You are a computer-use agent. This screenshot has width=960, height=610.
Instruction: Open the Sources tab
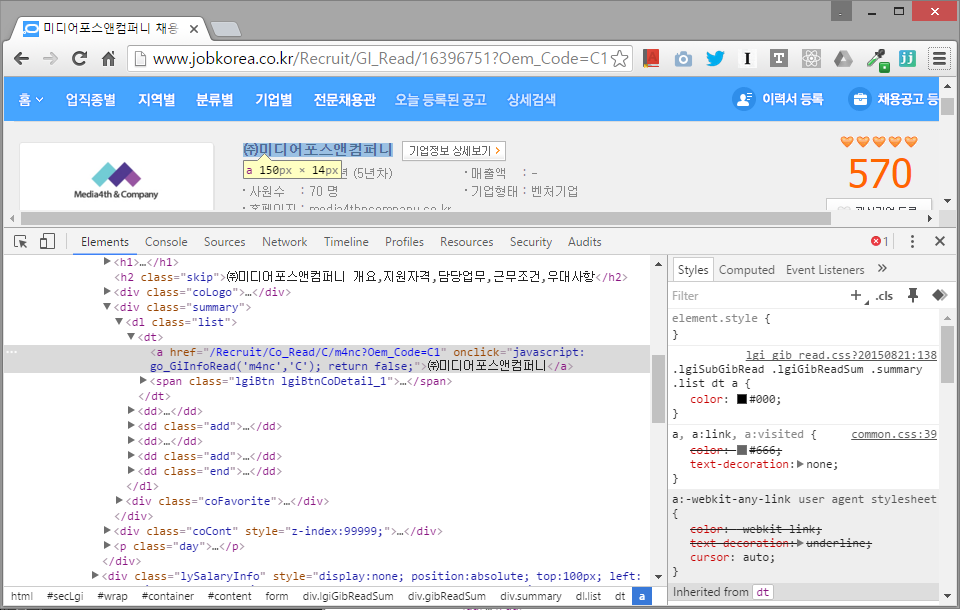coord(225,242)
